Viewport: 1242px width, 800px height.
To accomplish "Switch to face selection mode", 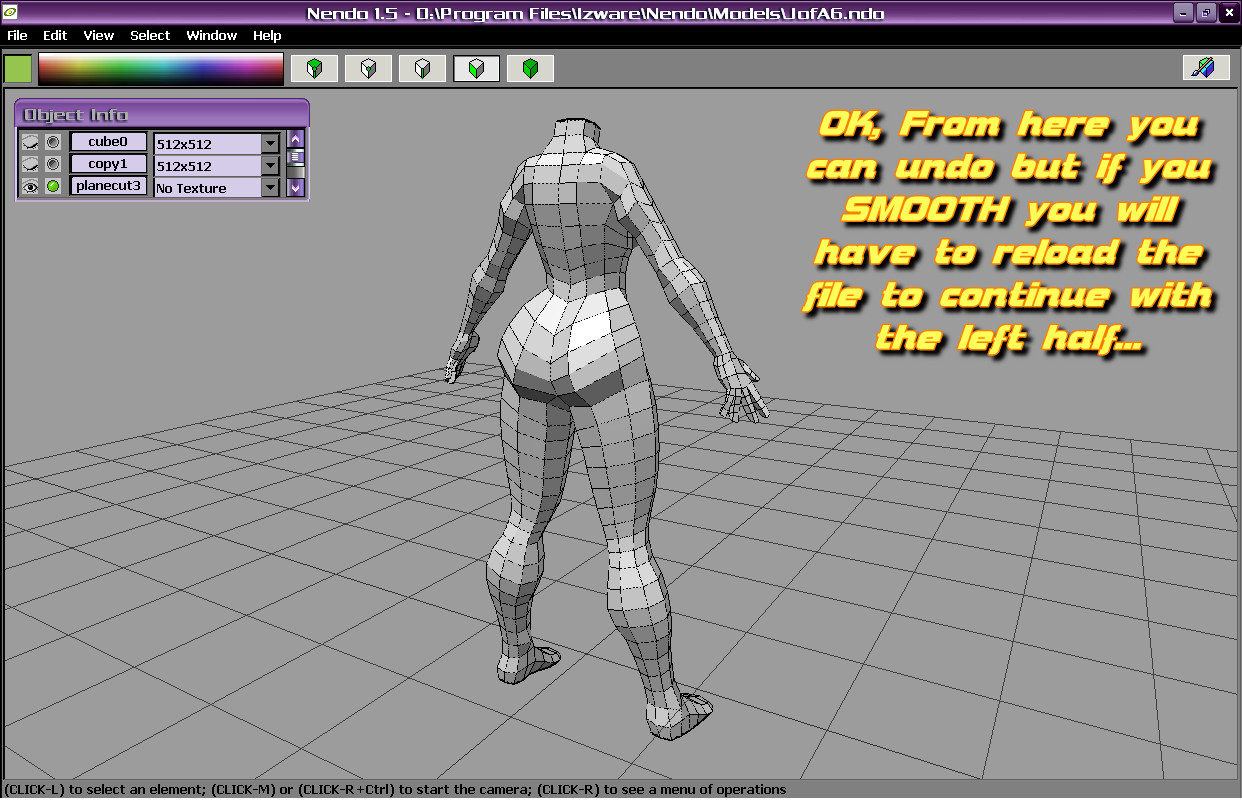I will click(477, 69).
